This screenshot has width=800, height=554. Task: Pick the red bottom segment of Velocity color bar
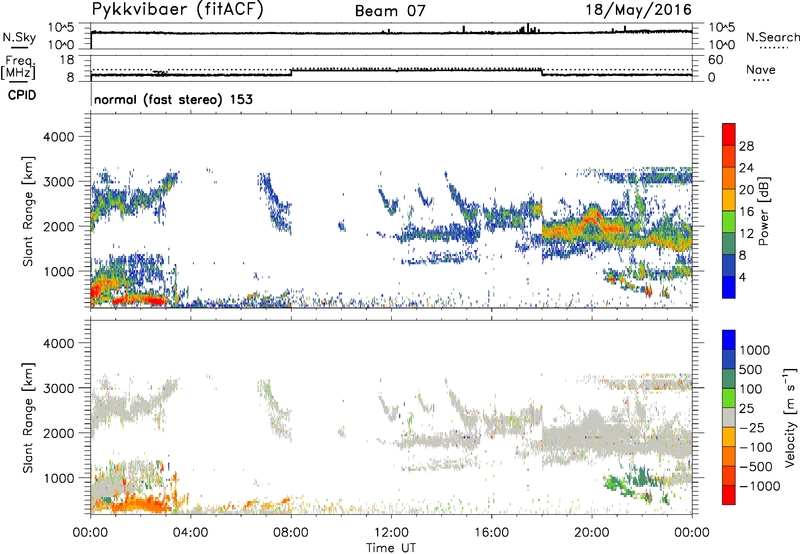point(729,495)
